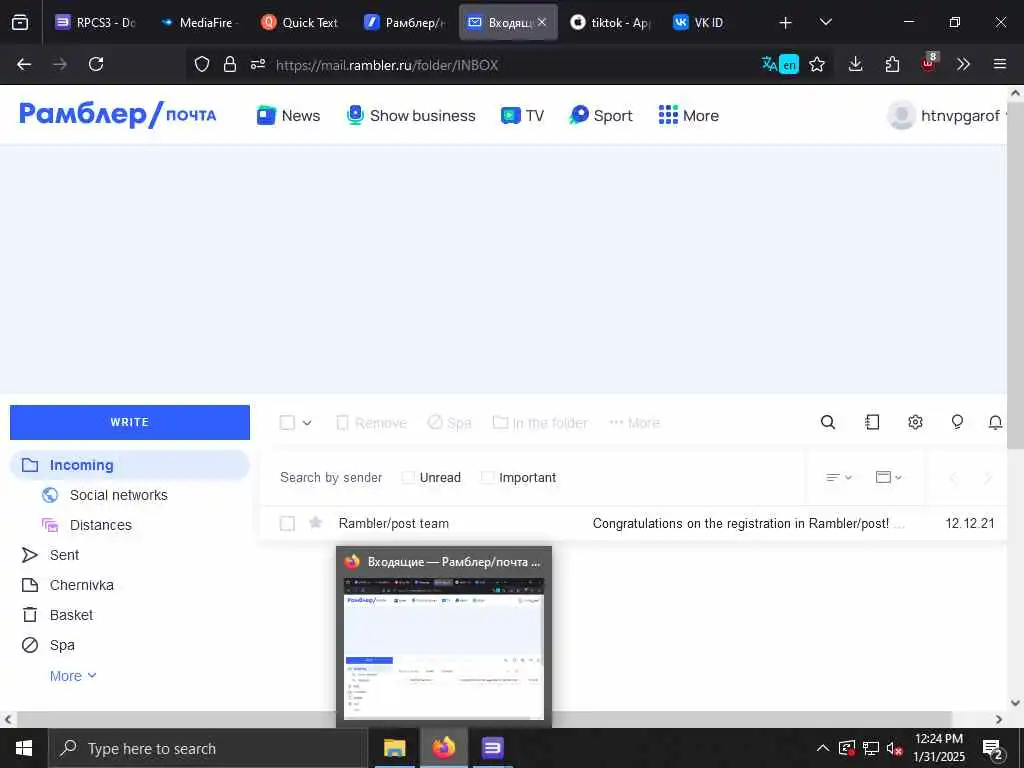Click the light bulb tips icon

[957, 423]
